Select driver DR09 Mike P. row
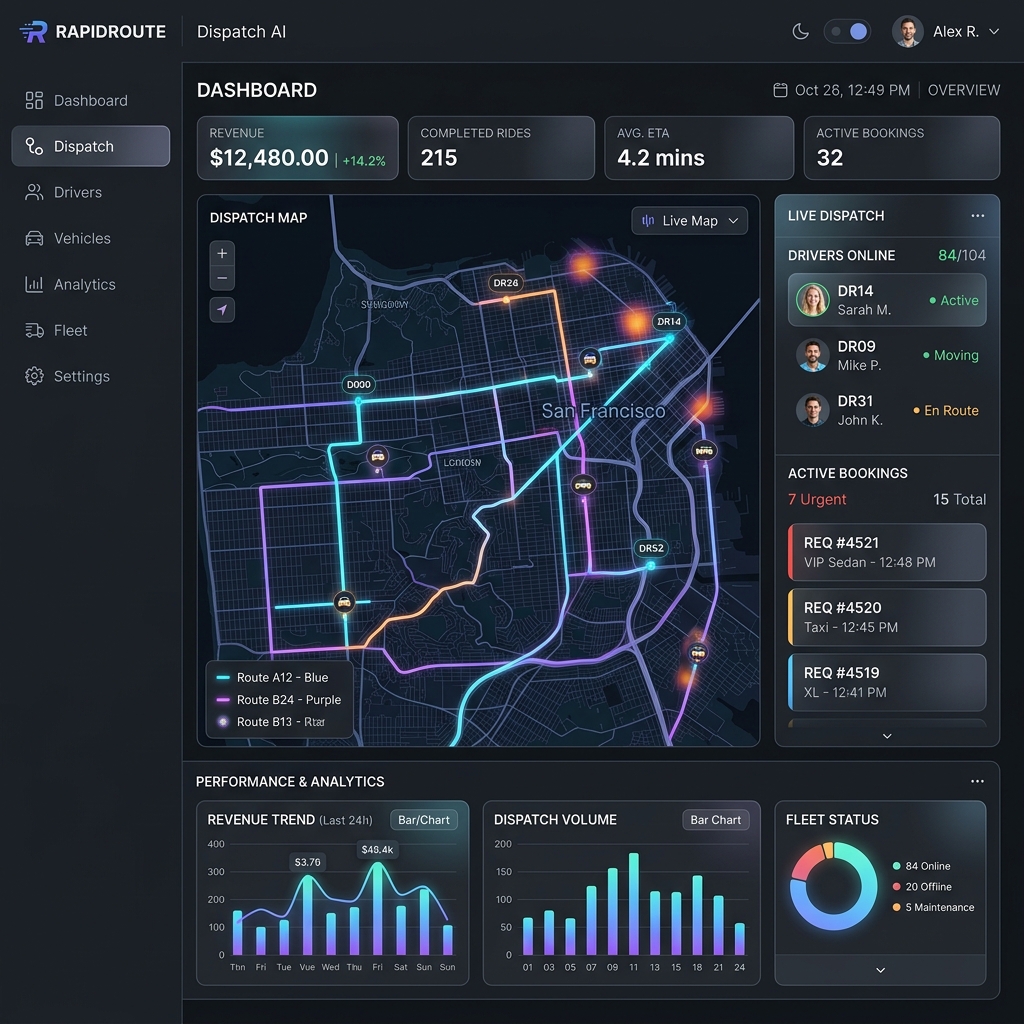The image size is (1024, 1024). 887,355
